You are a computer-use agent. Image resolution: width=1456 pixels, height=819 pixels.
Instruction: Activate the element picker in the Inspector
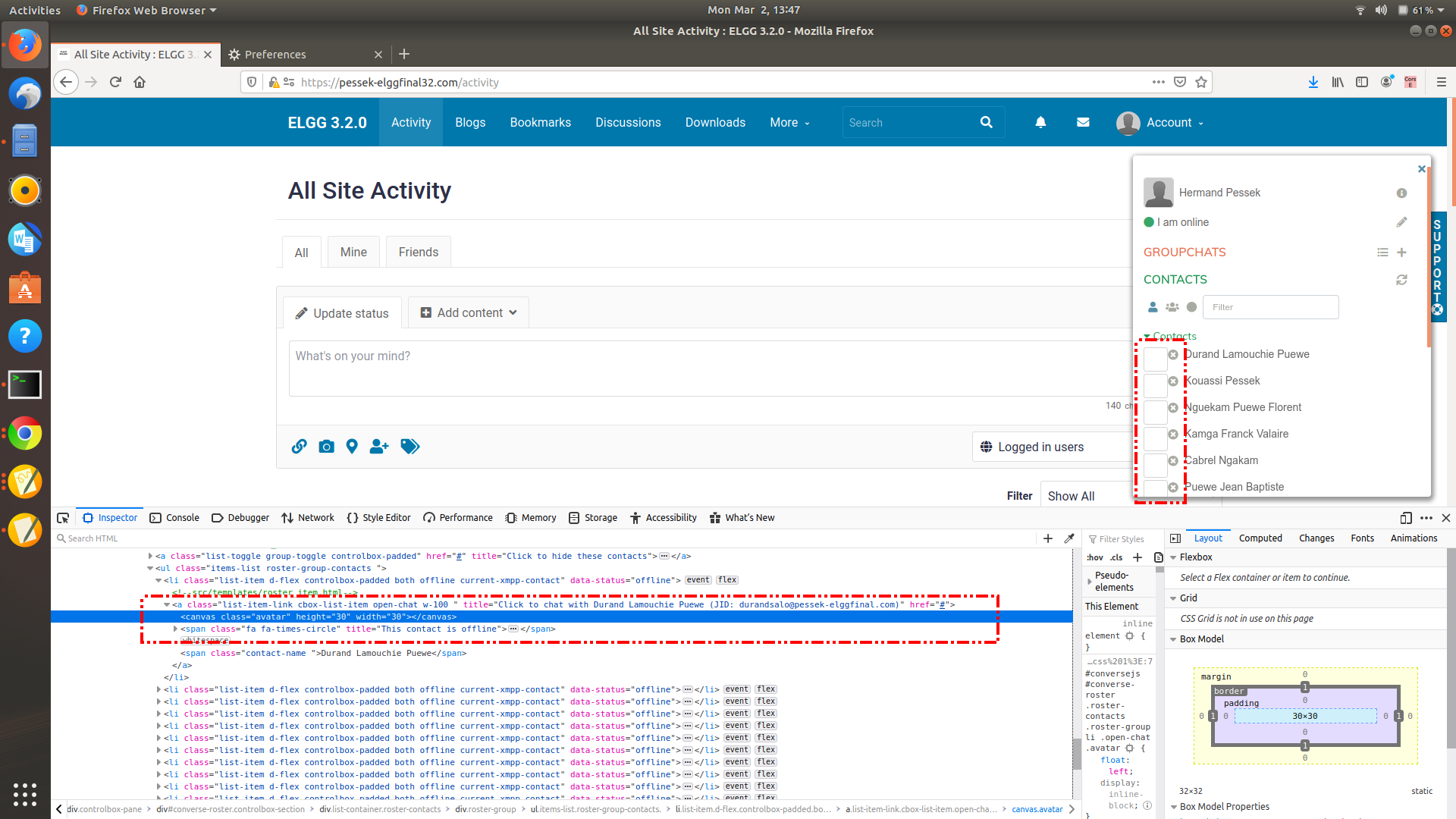click(63, 517)
